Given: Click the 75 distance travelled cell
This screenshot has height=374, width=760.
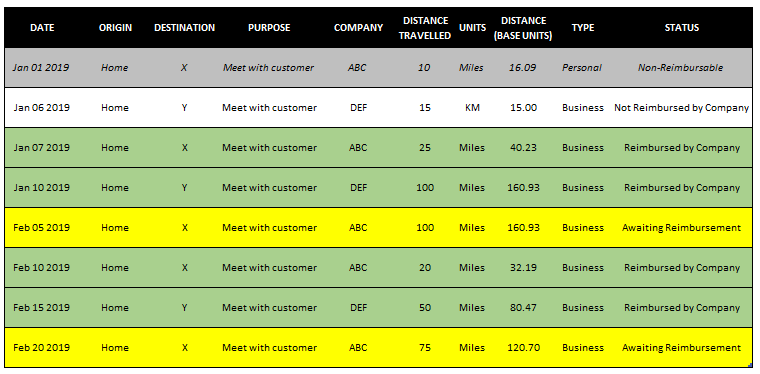Looking at the screenshot, I should click(x=425, y=347).
